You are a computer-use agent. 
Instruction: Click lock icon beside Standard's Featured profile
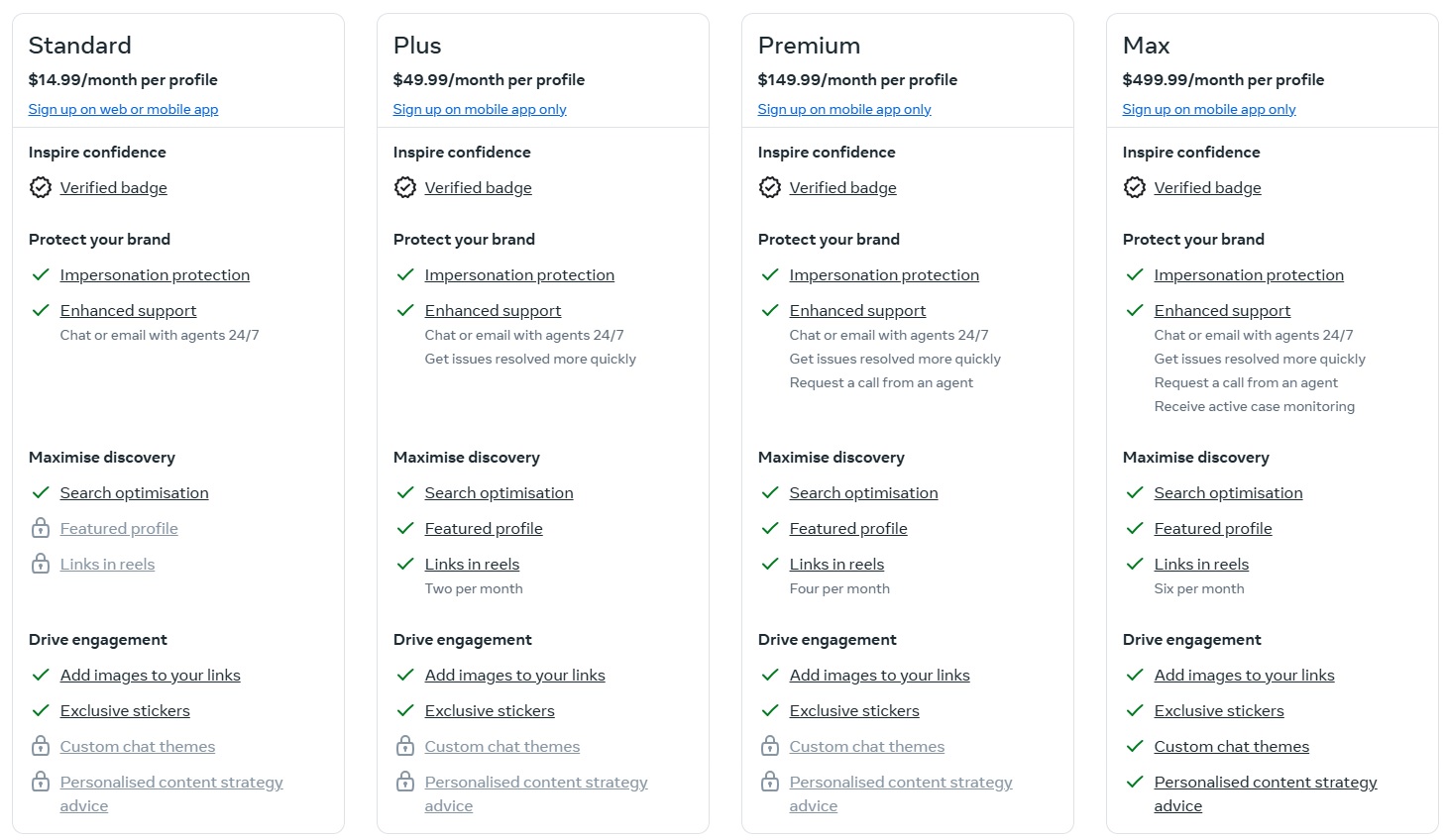pyautogui.click(x=41, y=528)
